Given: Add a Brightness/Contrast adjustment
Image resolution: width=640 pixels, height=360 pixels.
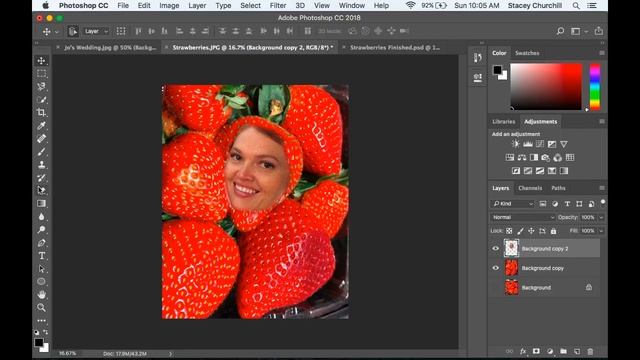Looking at the screenshot, I should (516, 144).
